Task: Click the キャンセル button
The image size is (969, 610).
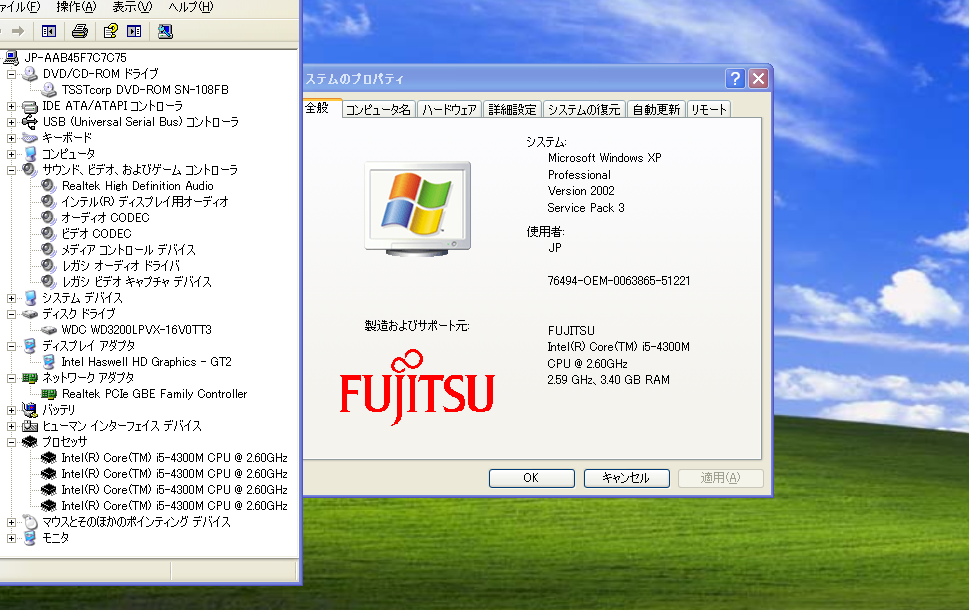Action: [627, 478]
